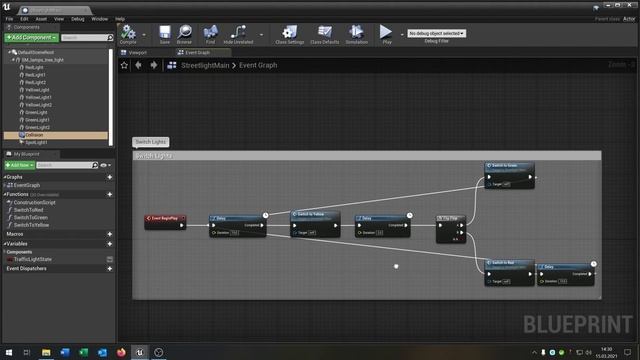Add event dispatcher with plus icon

(x=109, y=269)
